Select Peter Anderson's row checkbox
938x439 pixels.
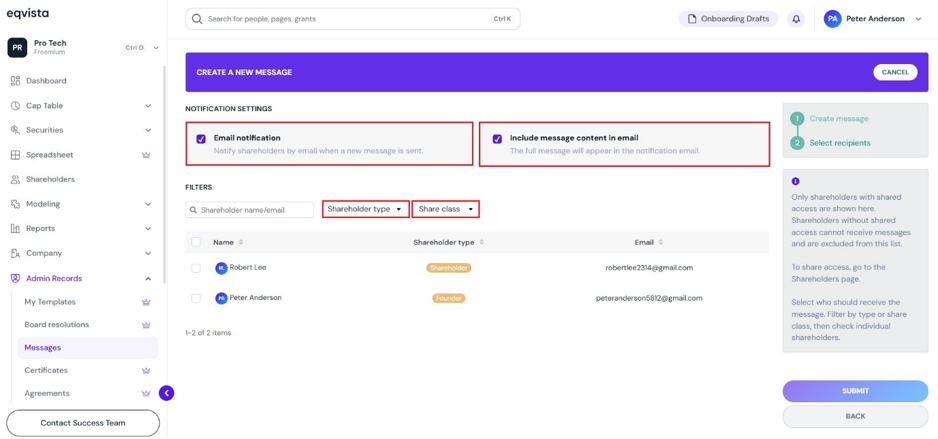pyautogui.click(x=196, y=298)
